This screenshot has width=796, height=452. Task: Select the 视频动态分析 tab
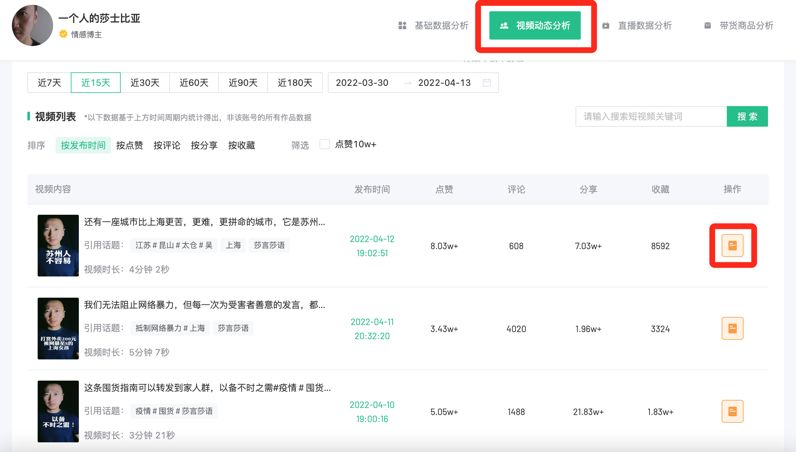coord(535,25)
